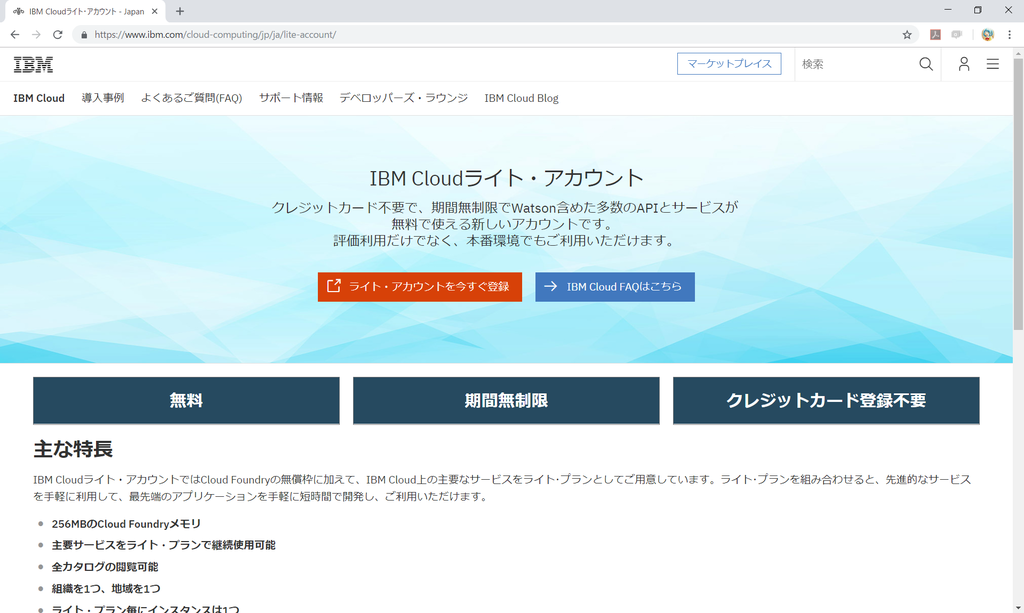Open IBM Cloud Blog nav item

point(521,99)
